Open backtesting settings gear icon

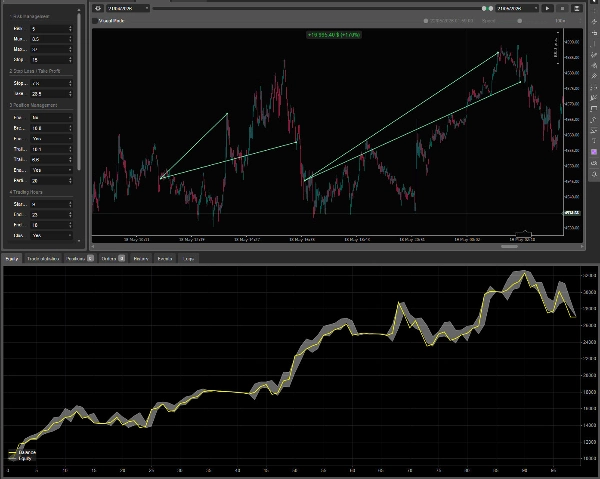[x=98, y=8]
